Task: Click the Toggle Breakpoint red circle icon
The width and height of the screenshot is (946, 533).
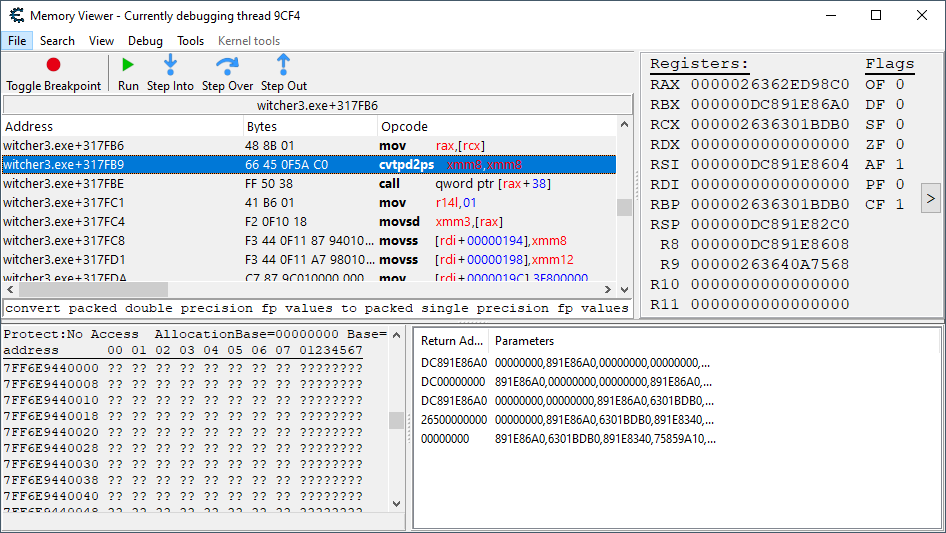Action: pos(53,65)
